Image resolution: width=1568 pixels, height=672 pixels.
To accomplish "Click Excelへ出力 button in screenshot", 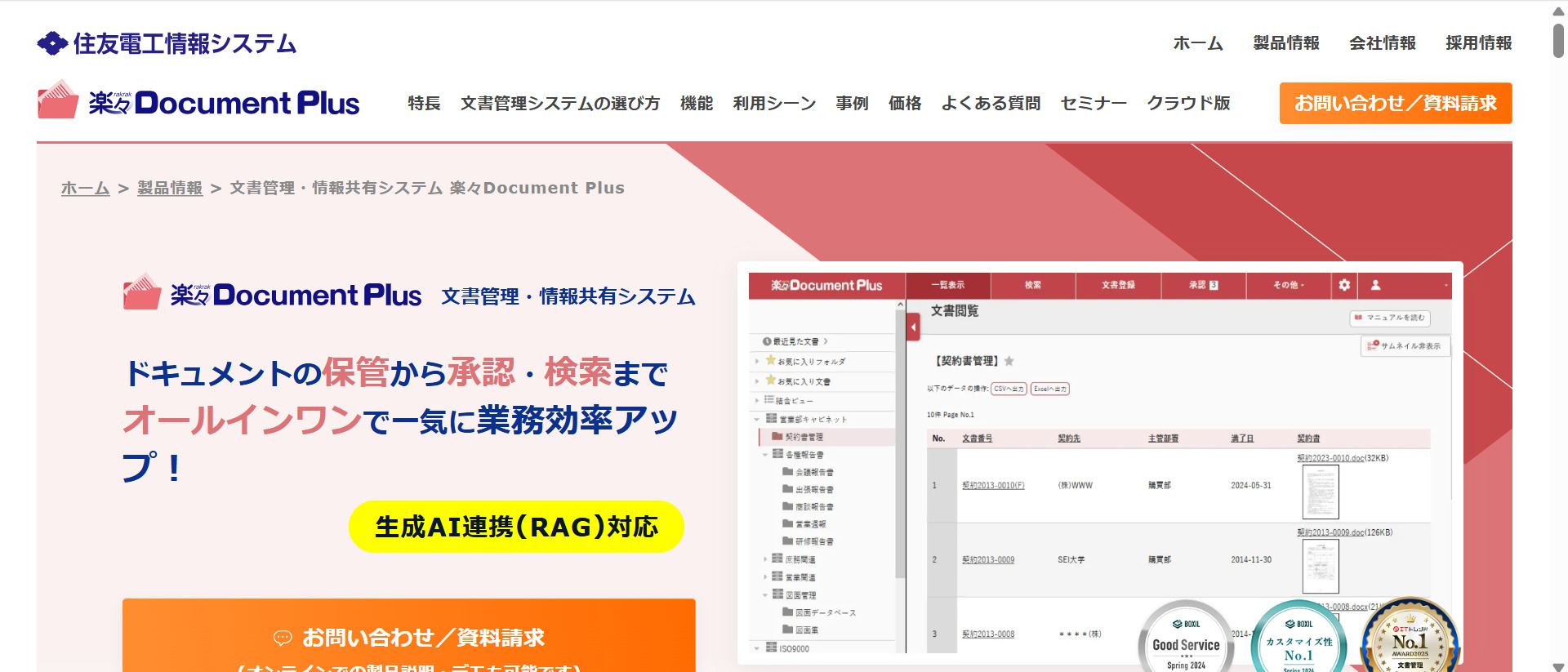I will tap(1049, 389).
